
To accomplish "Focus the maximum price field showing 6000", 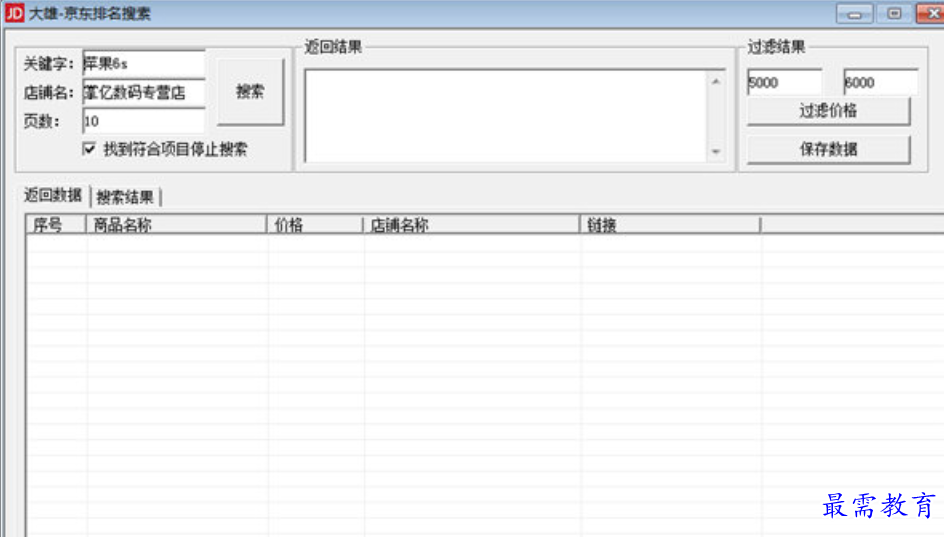I will [881, 82].
